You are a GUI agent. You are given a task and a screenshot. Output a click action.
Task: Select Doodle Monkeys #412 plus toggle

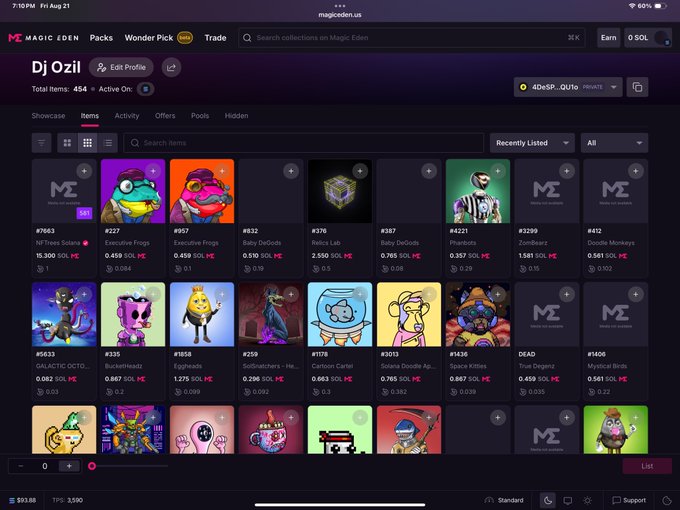click(636, 171)
